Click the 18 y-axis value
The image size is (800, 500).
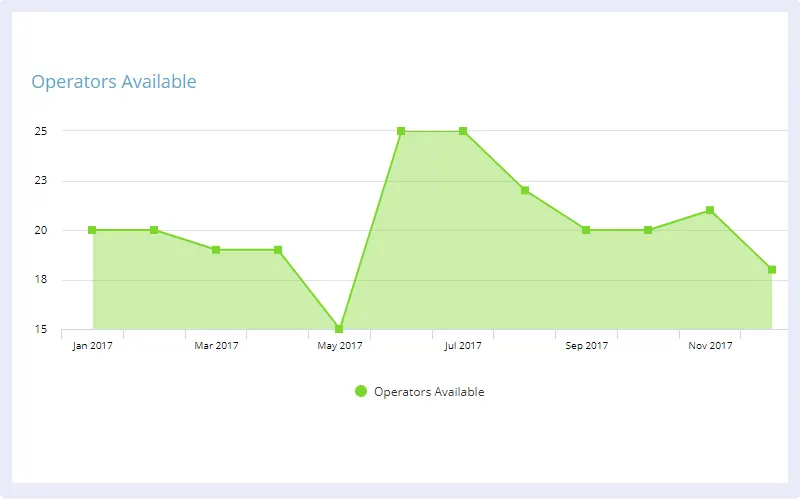[41, 279]
